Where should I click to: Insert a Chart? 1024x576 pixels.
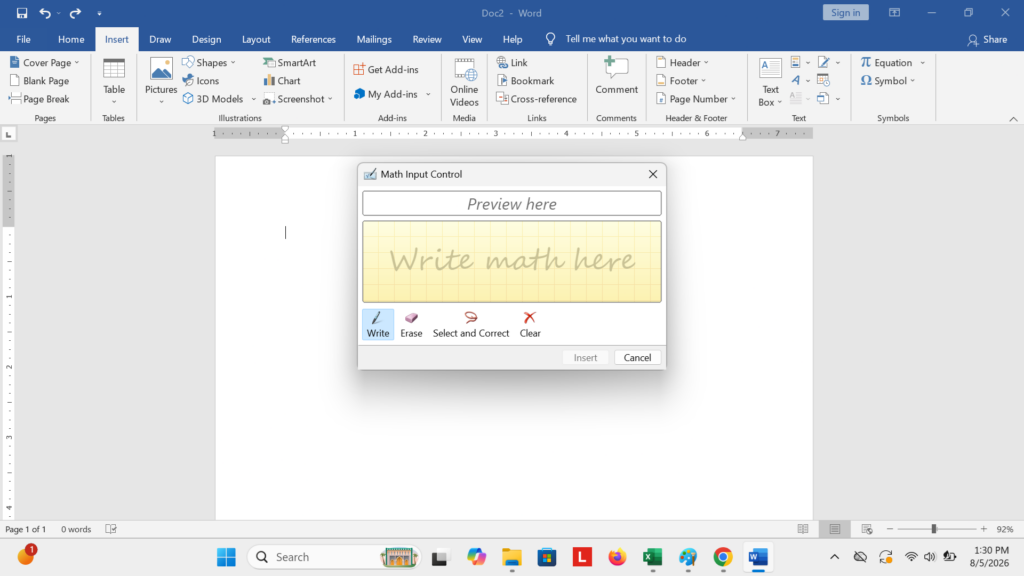coord(282,81)
